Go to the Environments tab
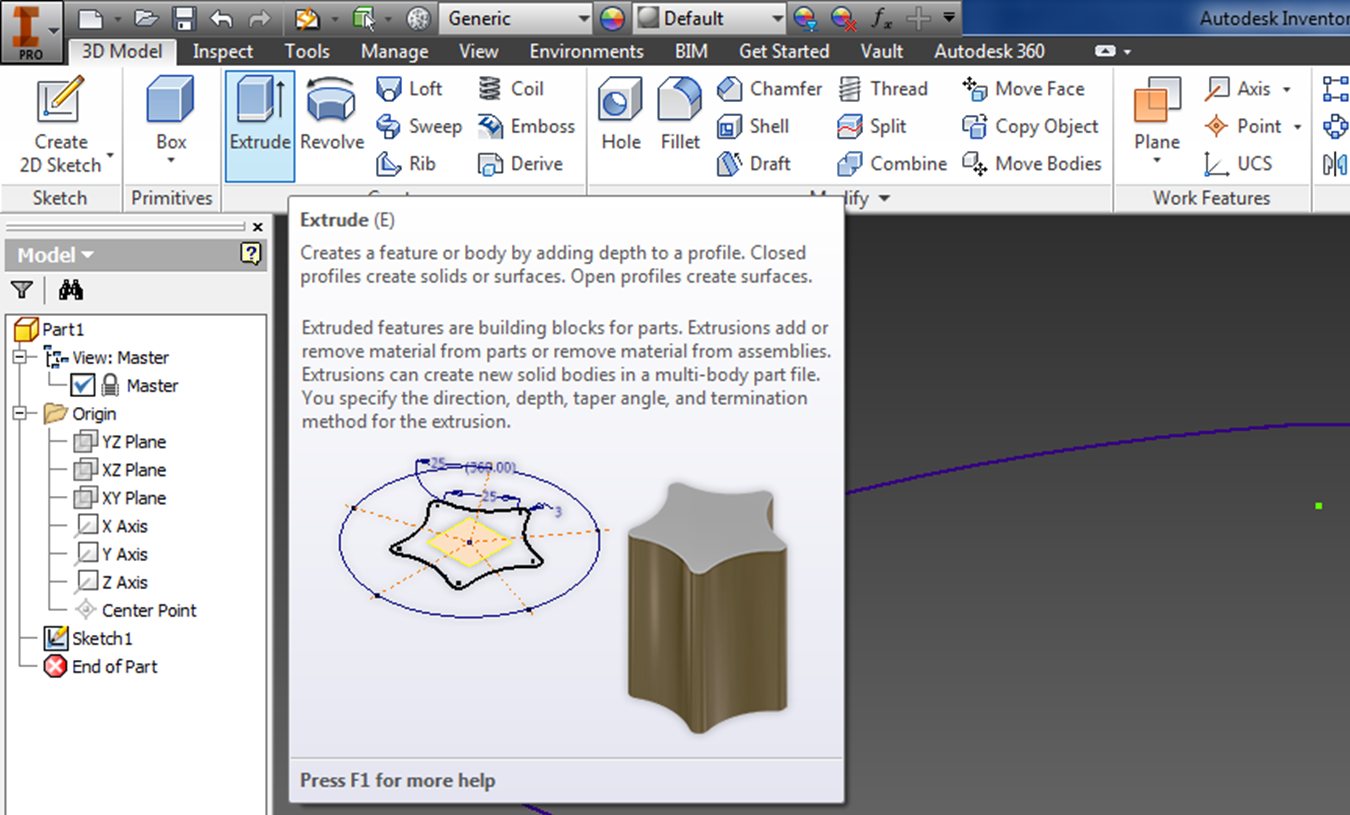The width and height of the screenshot is (1350, 815). pyautogui.click(x=586, y=51)
